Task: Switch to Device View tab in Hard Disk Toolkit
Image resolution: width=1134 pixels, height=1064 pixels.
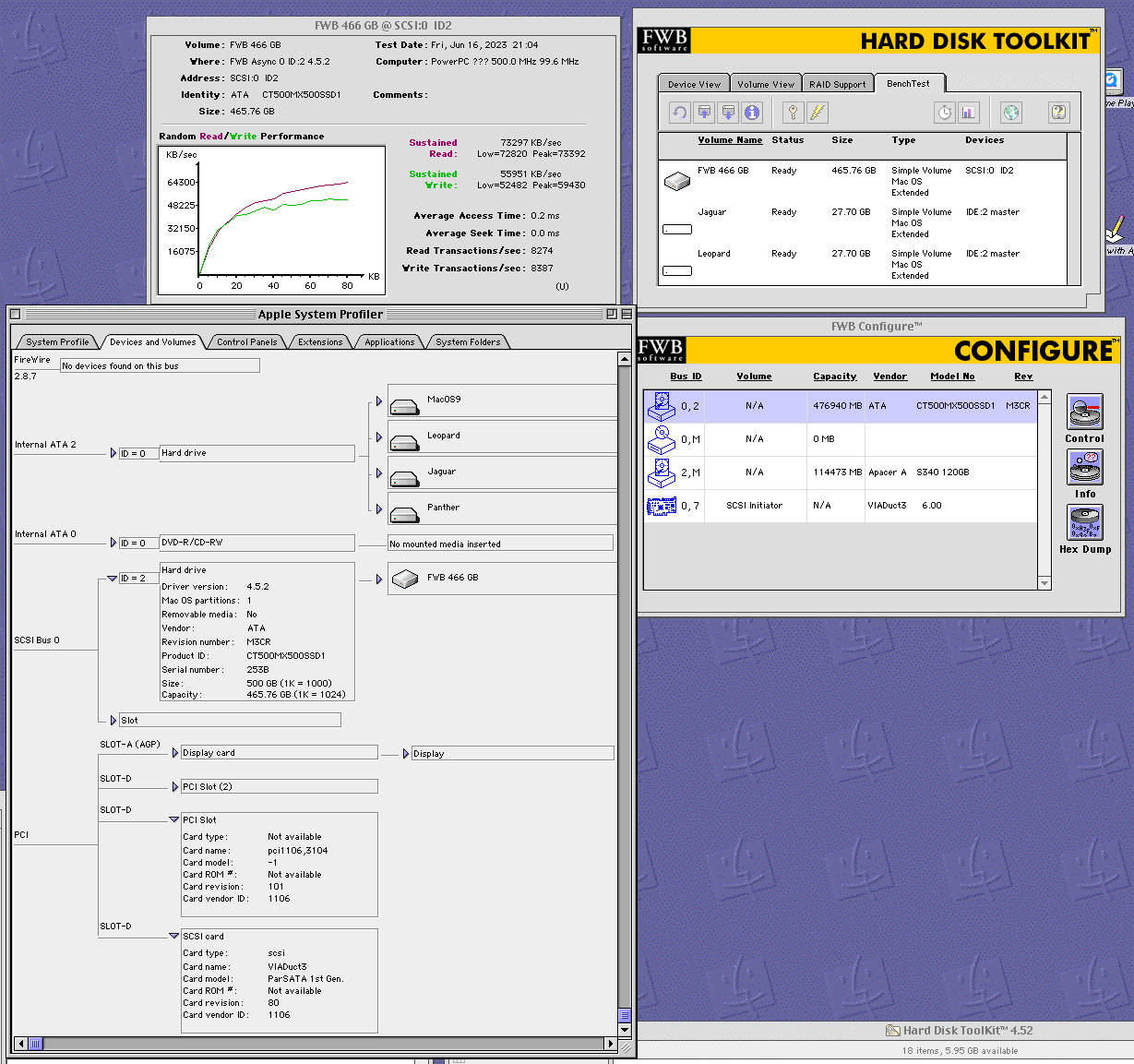Action: point(695,84)
